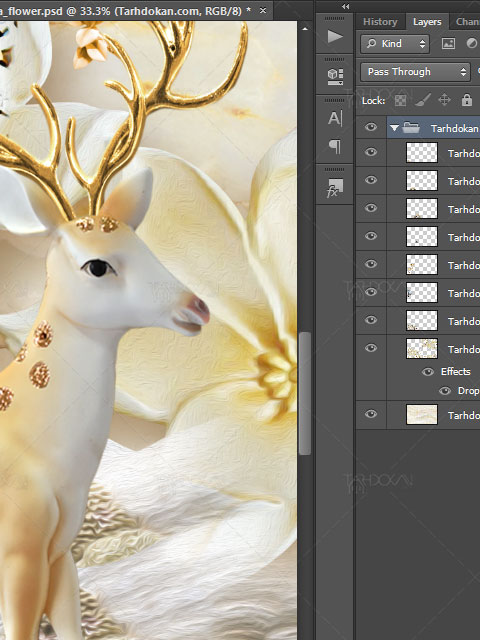Toggle eye of fourth layer inside group

pyautogui.click(x=371, y=236)
